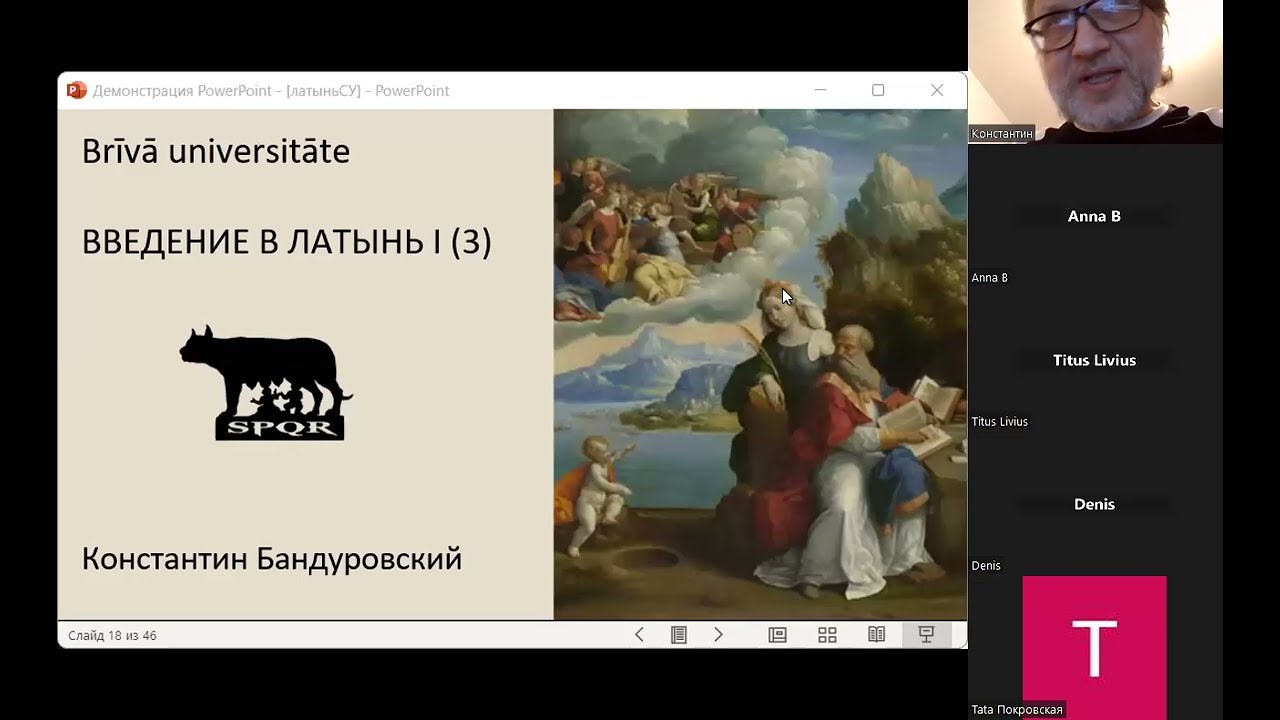The height and width of the screenshot is (720, 1280).
Task: Start Slide Show view icon
Action: pyautogui.click(x=926, y=635)
